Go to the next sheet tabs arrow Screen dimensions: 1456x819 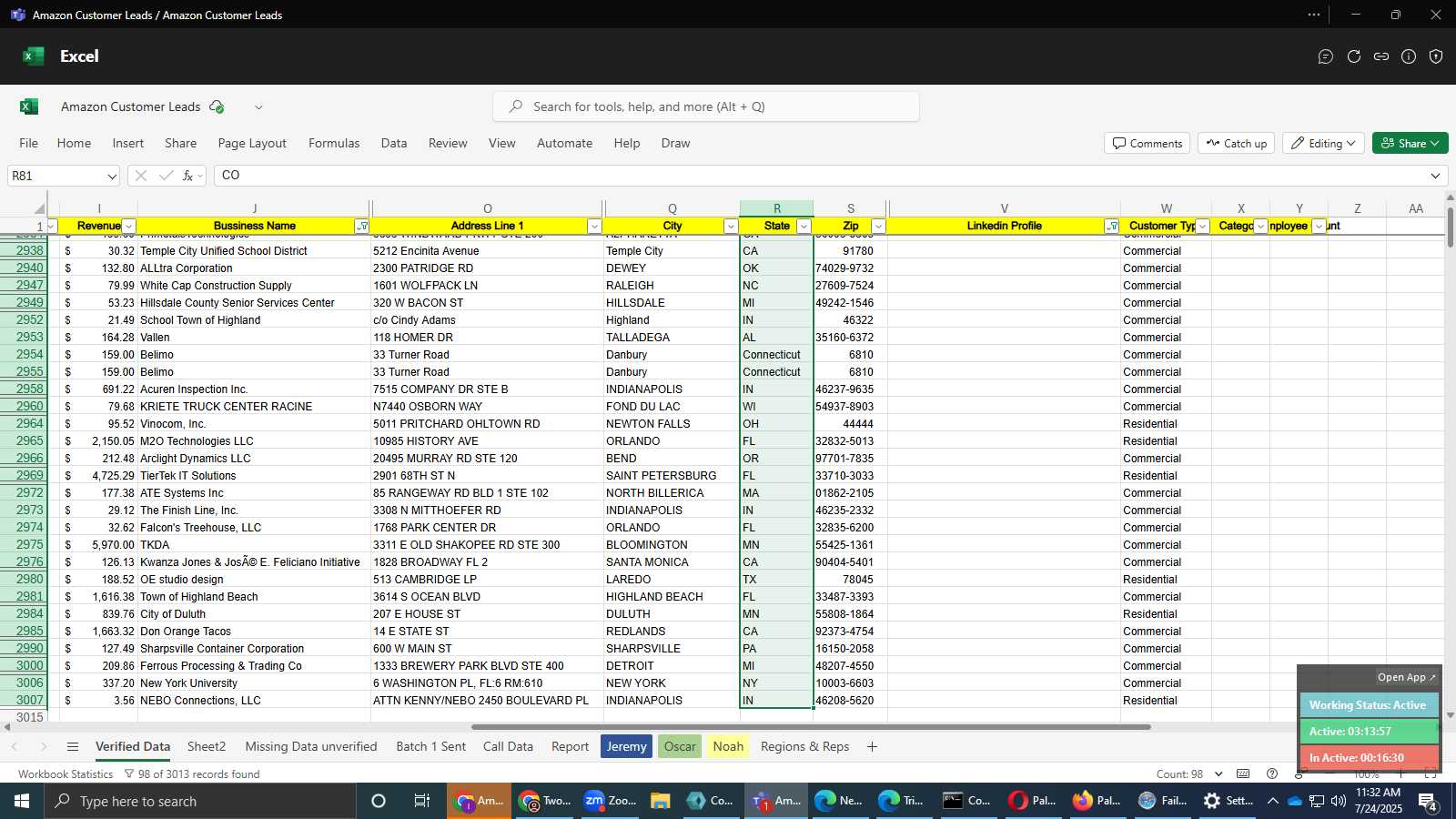[x=43, y=746]
